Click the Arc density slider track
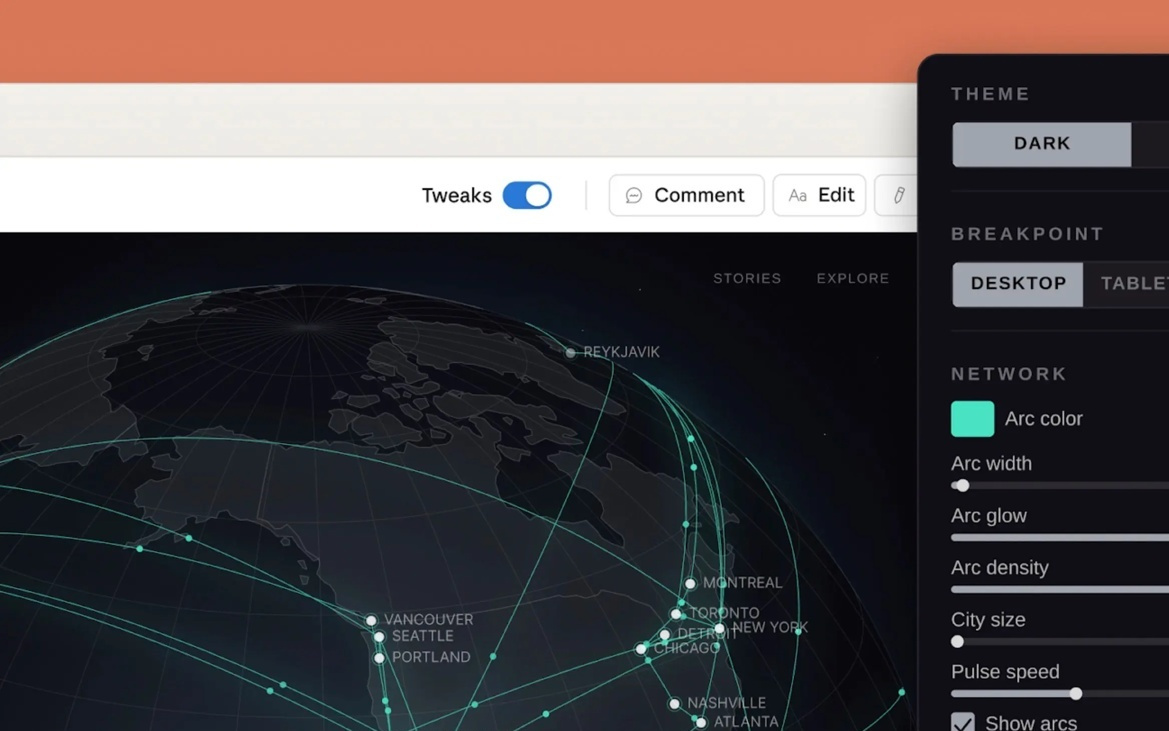 point(1060,590)
